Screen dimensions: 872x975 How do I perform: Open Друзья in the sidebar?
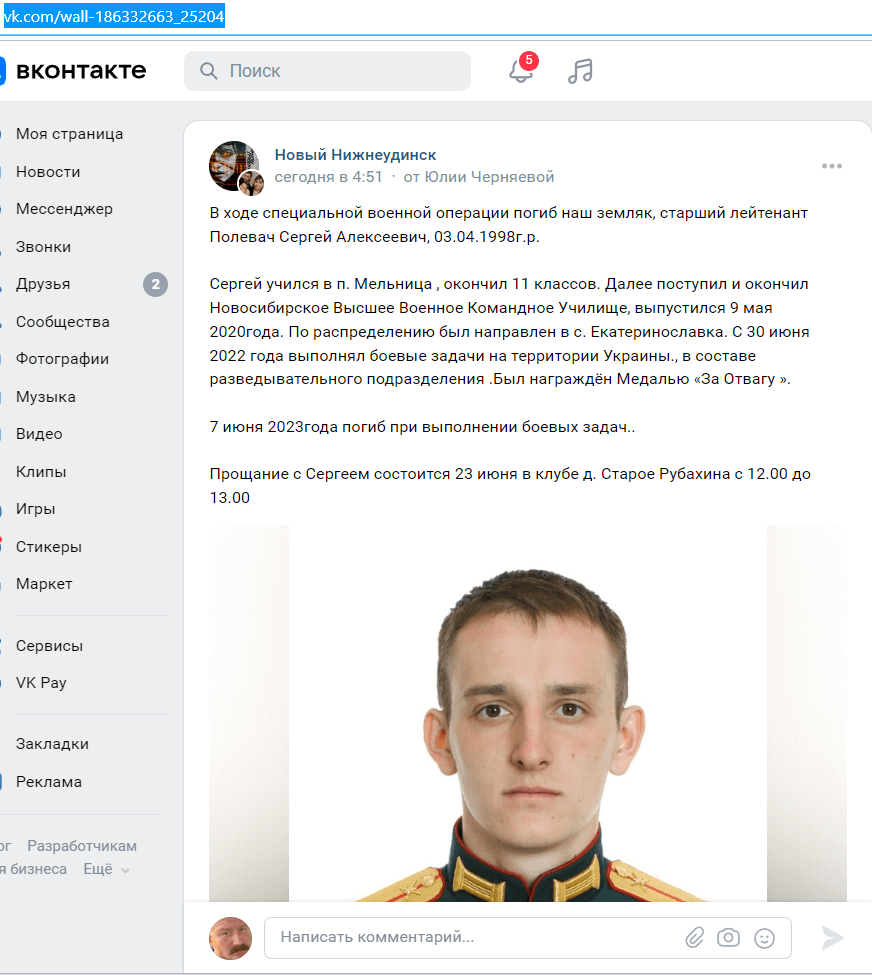(42, 284)
